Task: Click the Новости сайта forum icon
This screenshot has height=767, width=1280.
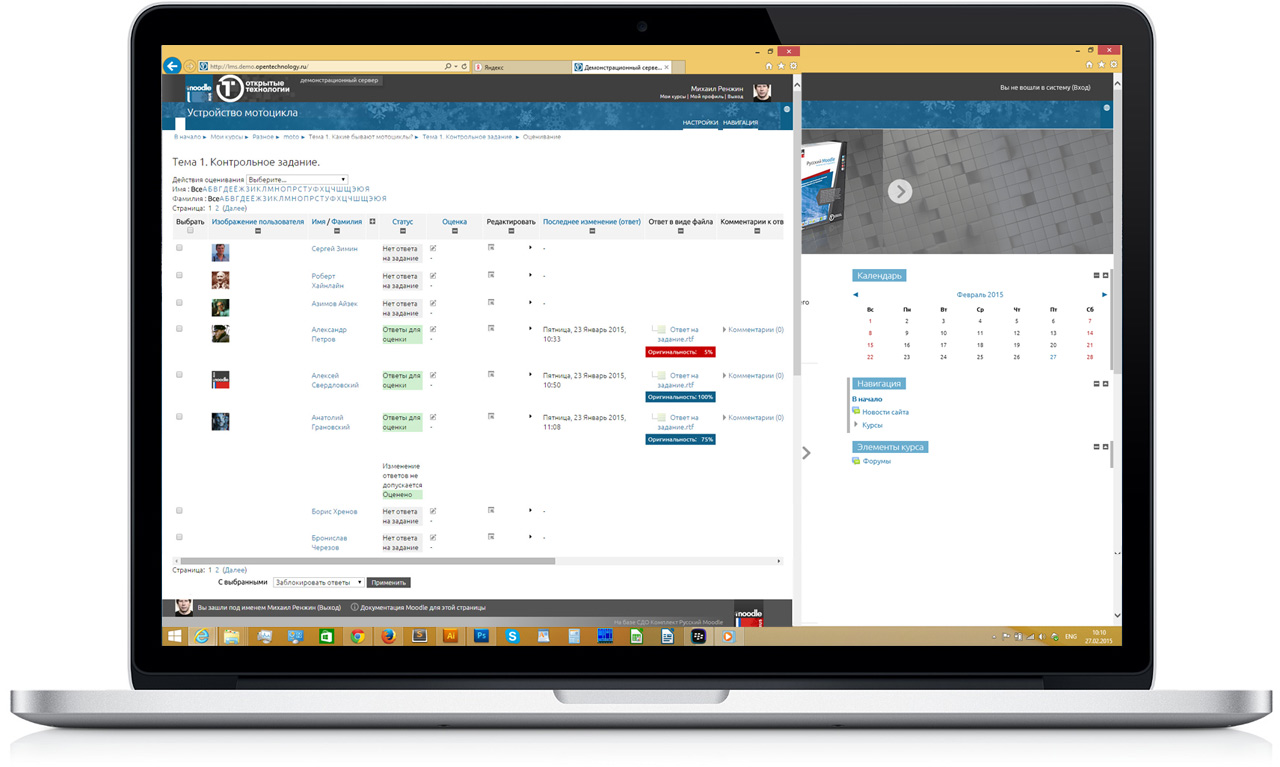Action: click(856, 412)
